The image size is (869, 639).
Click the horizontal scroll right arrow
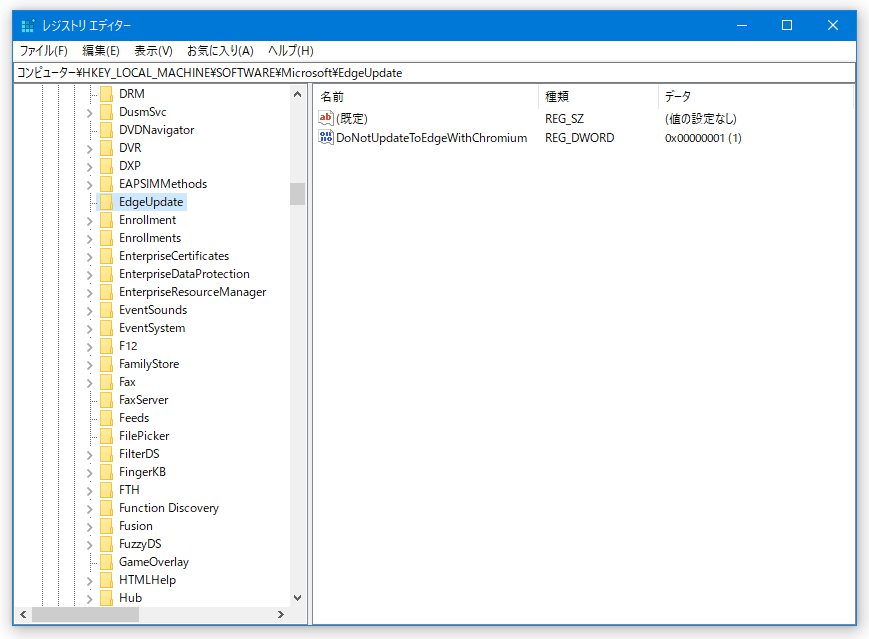coord(280,615)
